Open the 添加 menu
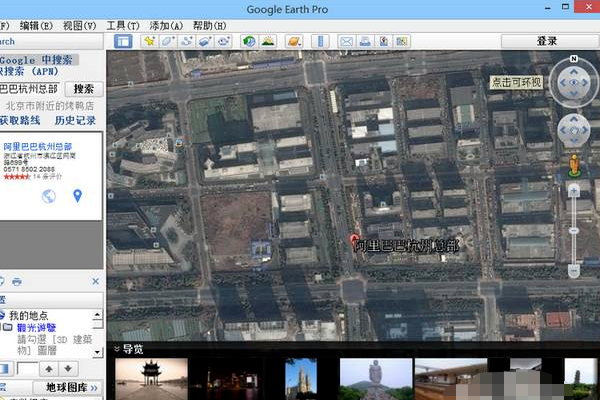Image resolution: width=600 pixels, height=400 pixels. pos(166,24)
